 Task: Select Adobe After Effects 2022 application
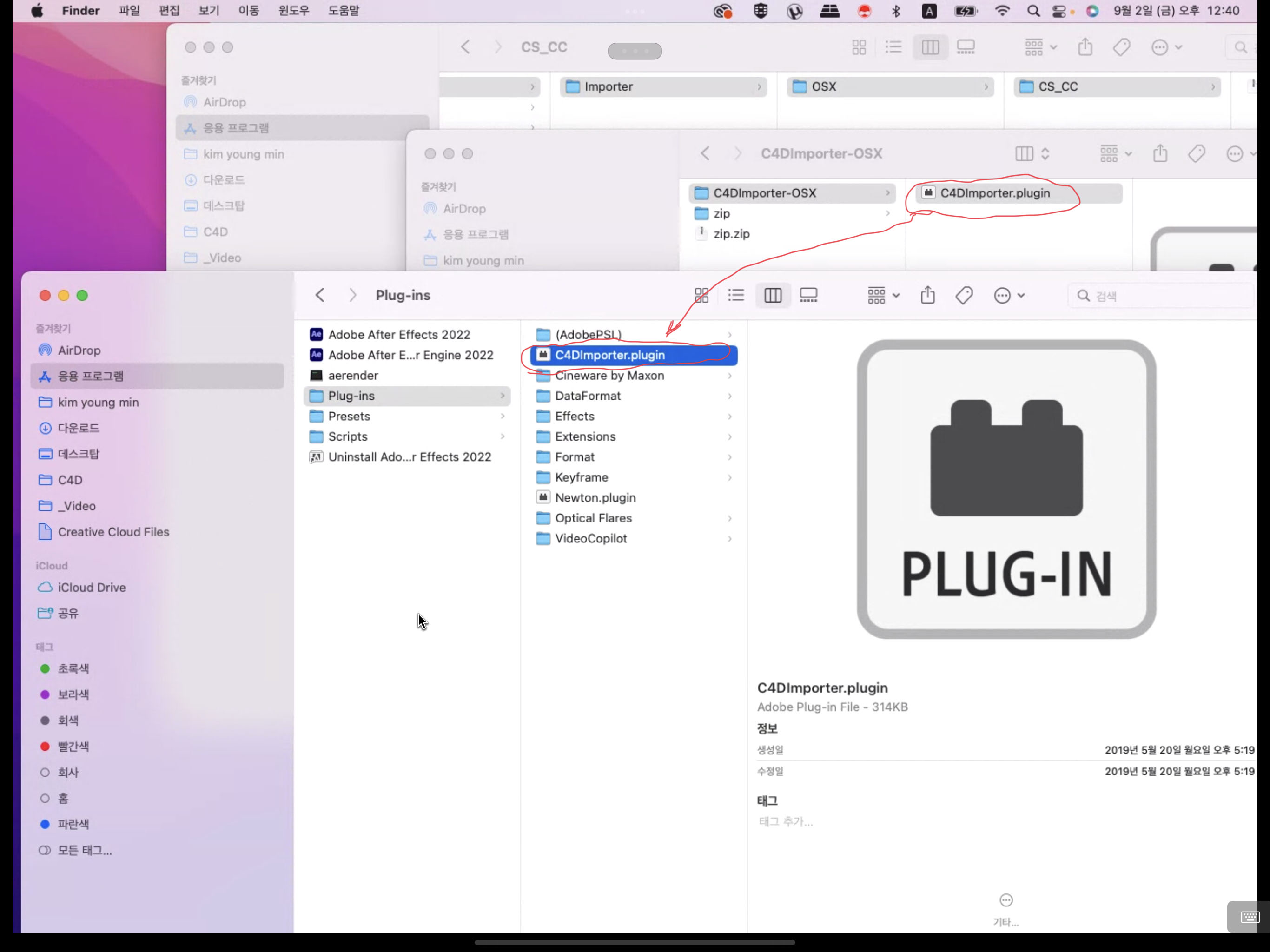(398, 334)
